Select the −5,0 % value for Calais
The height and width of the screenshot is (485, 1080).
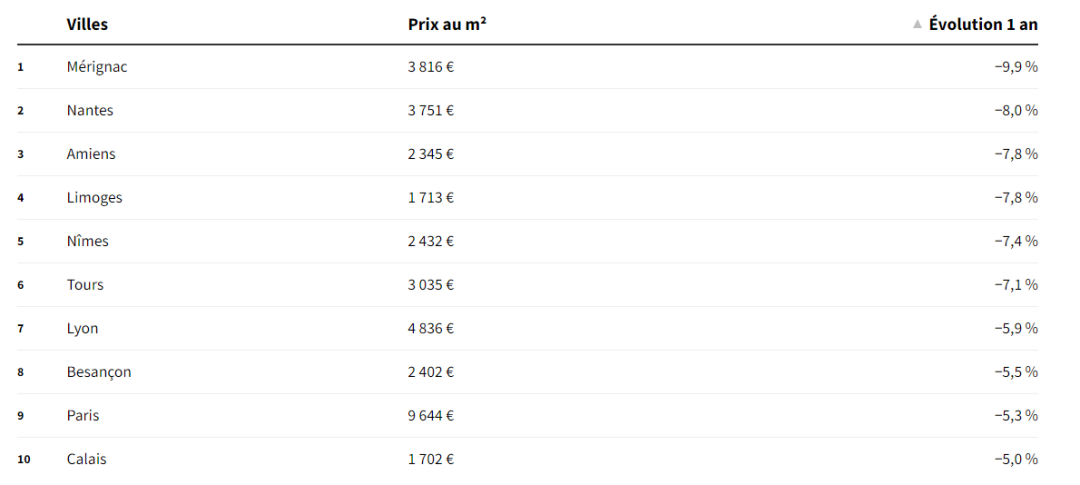pyautogui.click(x=1016, y=459)
